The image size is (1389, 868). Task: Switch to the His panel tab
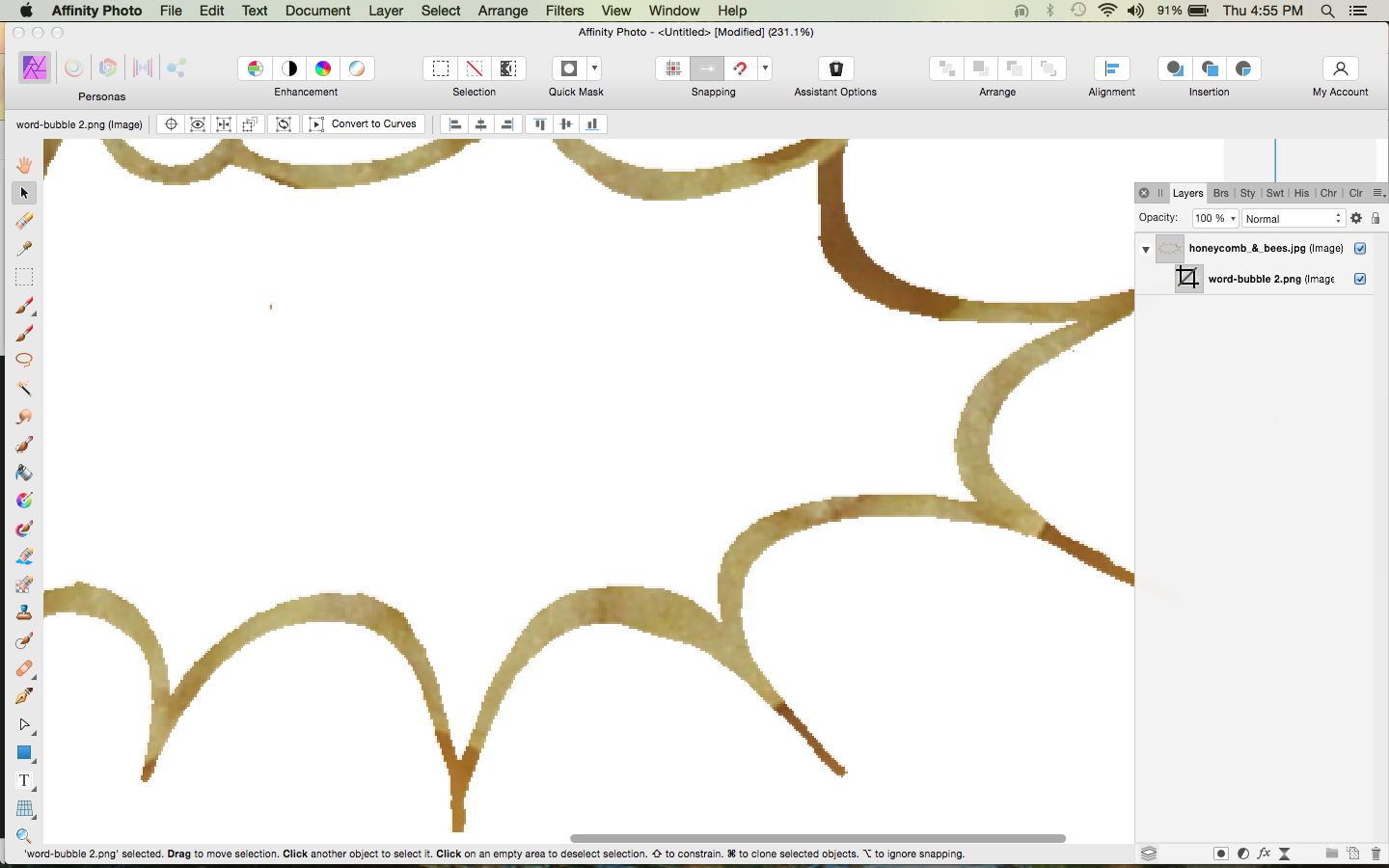click(1301, 193)
